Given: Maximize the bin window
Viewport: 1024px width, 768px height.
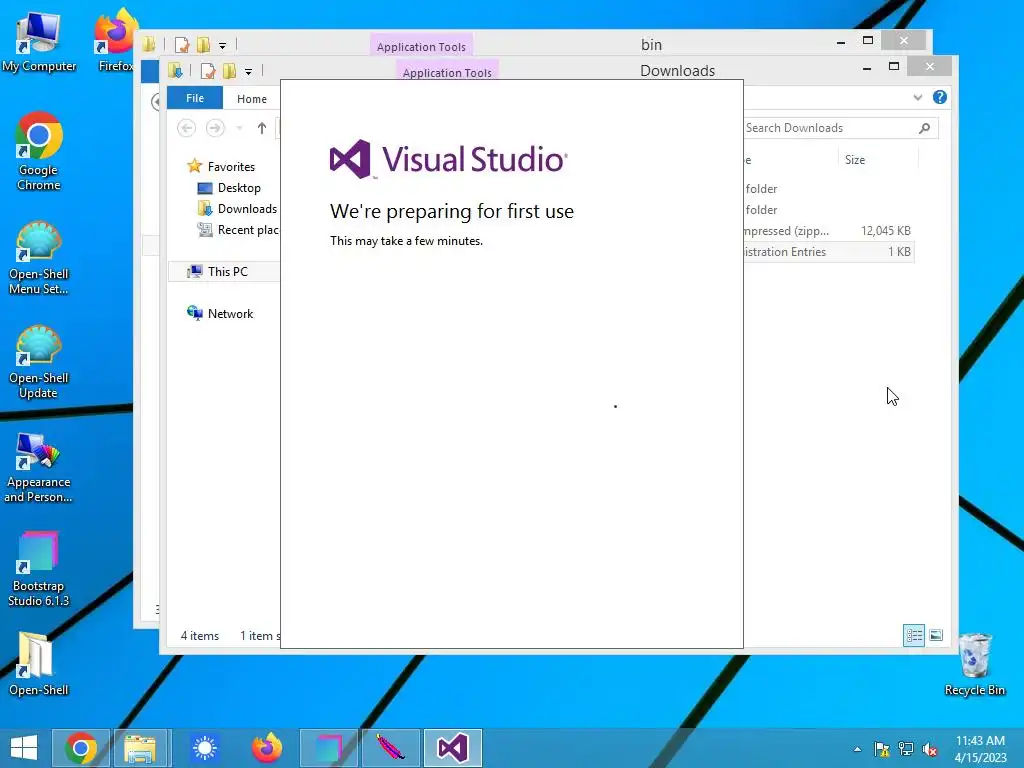Looking at the screenshot, I should pos(868,40).
